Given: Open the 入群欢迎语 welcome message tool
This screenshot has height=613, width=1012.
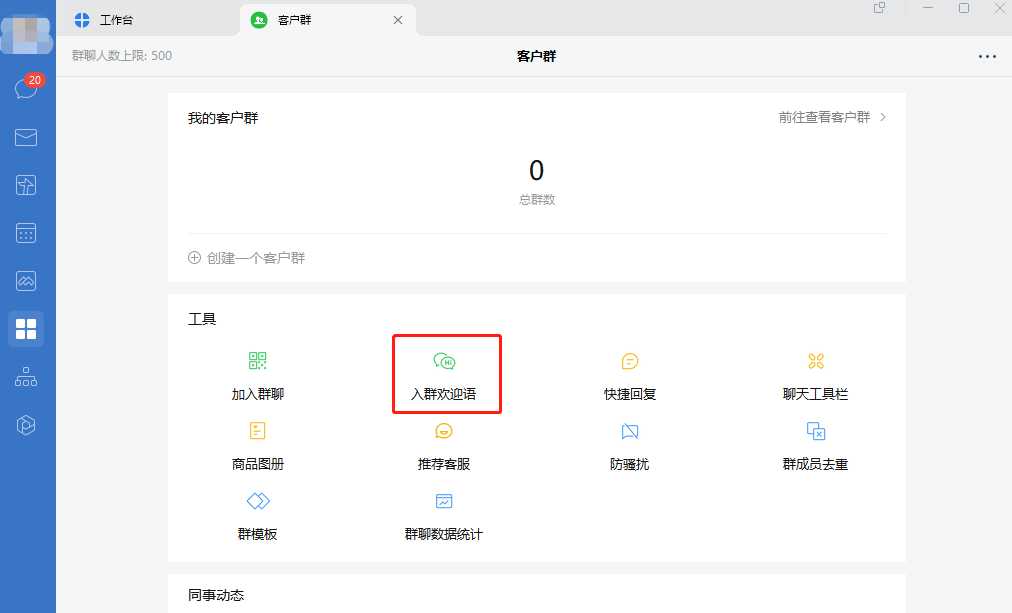Looking at the screenshot, I should pyautogui.click(x=446, y=373).
